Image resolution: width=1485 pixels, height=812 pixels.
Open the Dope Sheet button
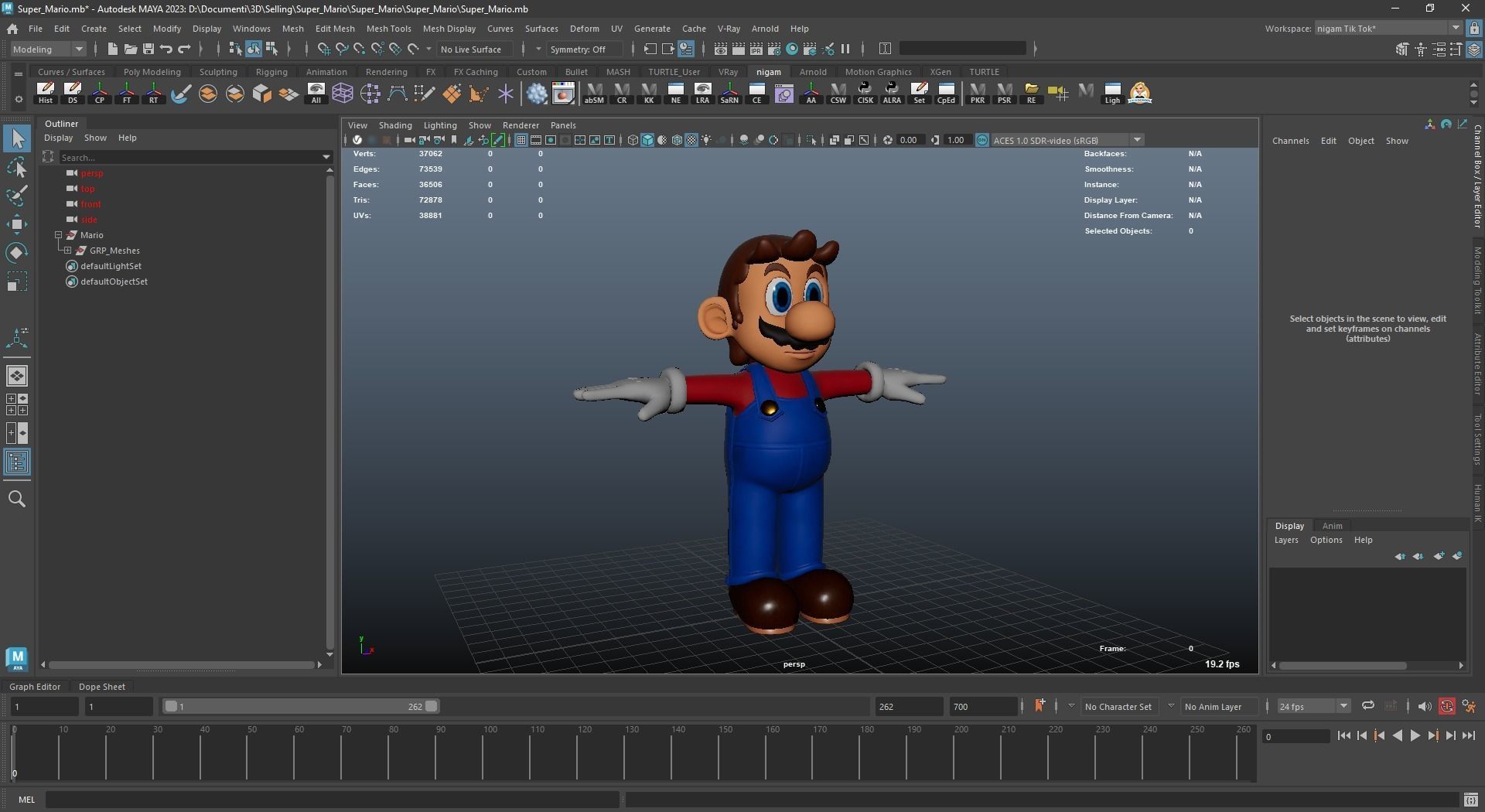pos(101,687)
